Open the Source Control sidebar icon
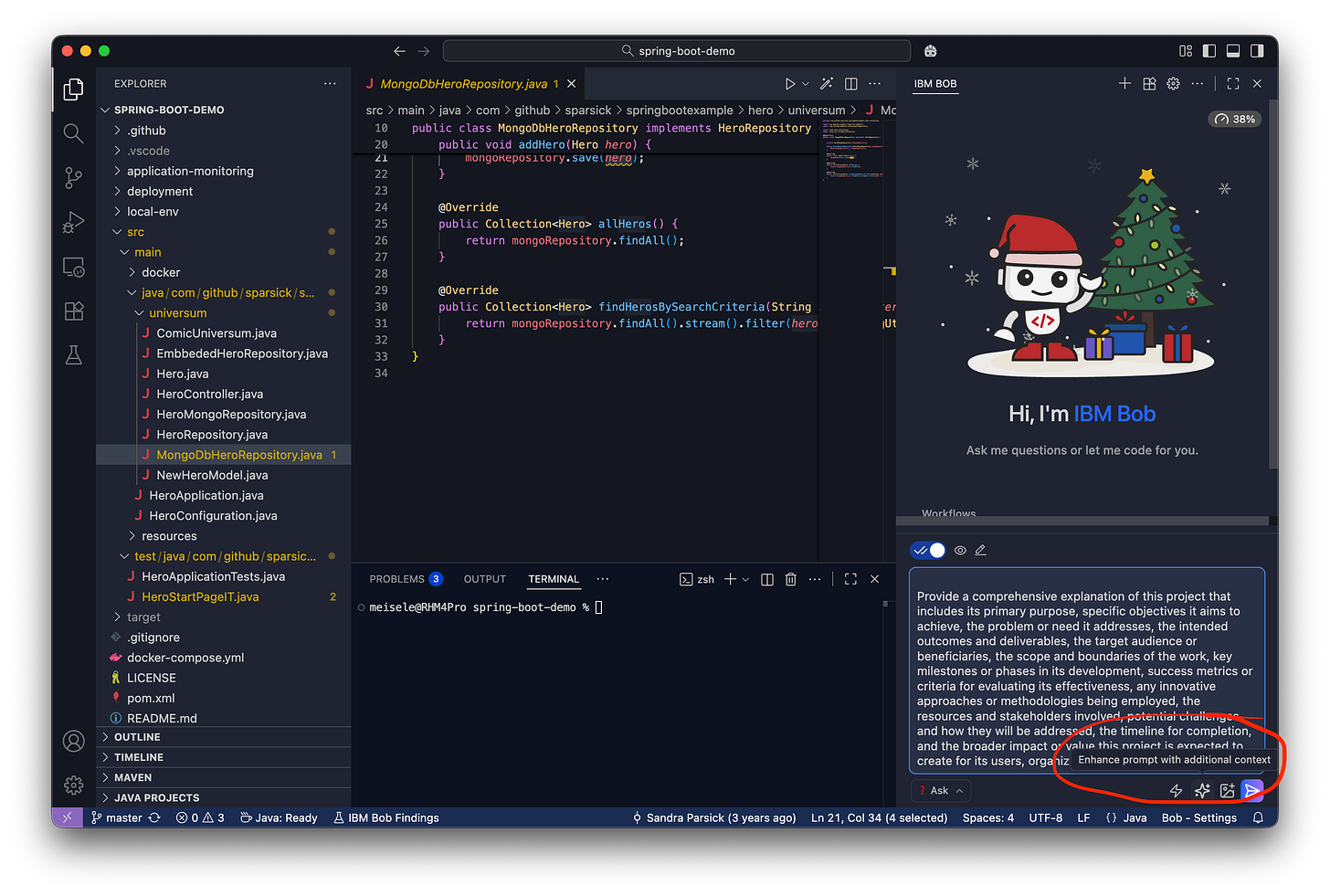Viewport: 1330px width, 896px height. pos(73,177)
